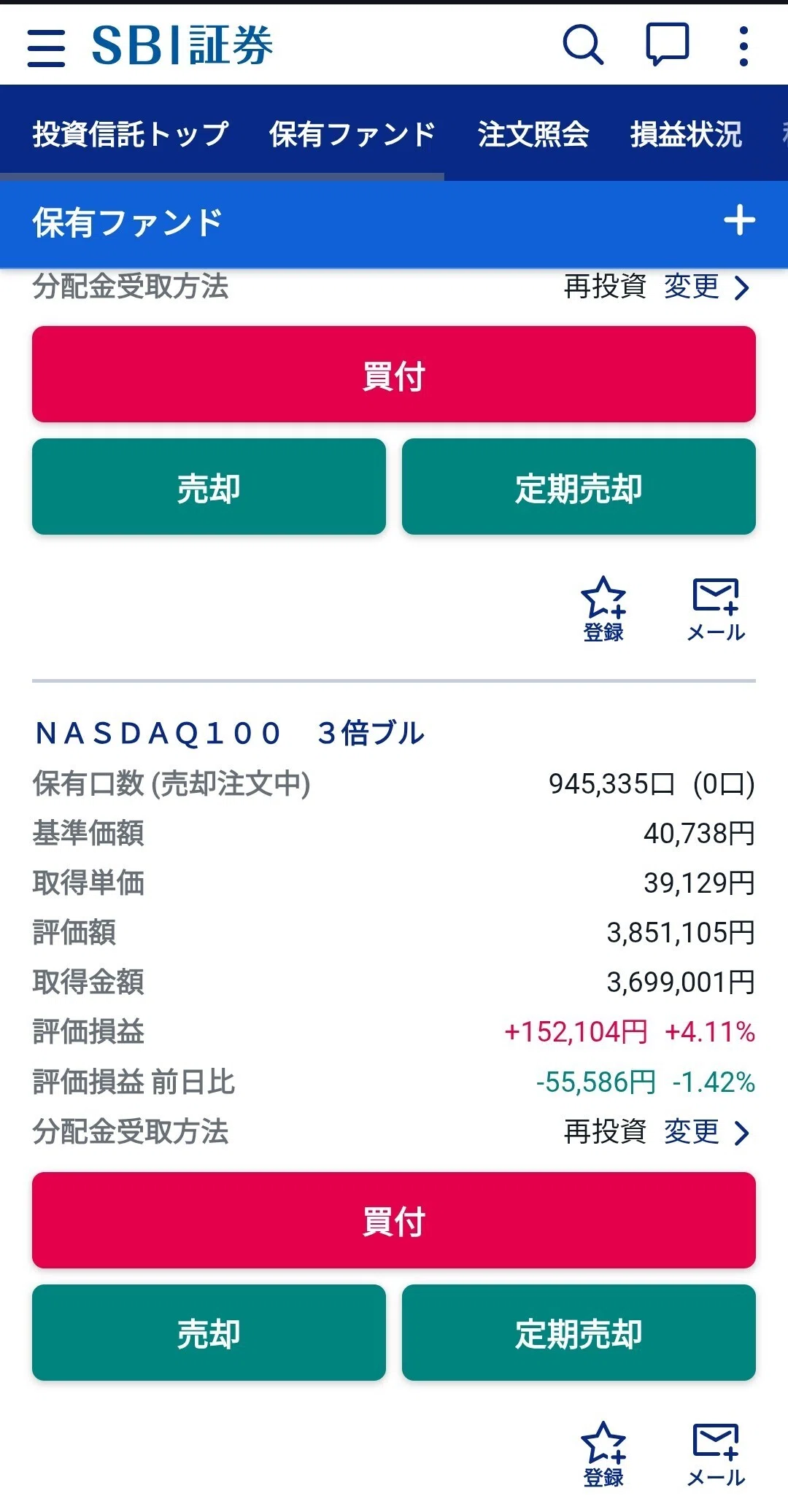The image size is (788, 1512).
Task: Tap the upper red 買付 button
Action: 394,374
